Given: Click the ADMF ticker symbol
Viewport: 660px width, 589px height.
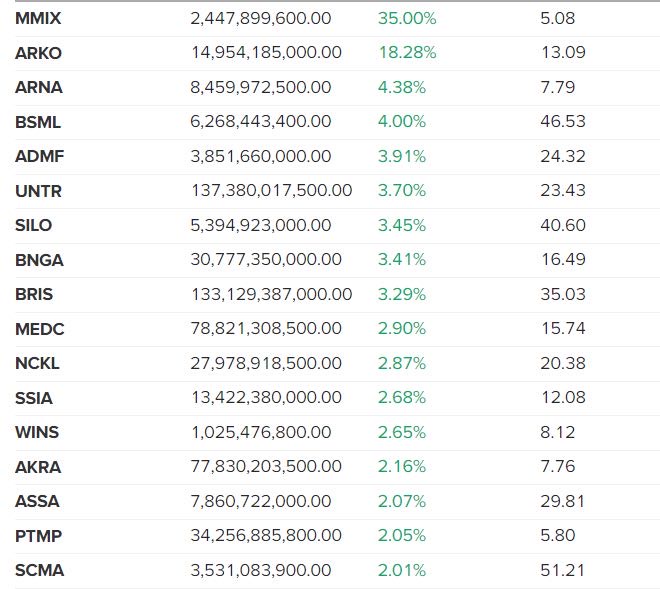Looking at the screenshot, I should tap(39, 156).
